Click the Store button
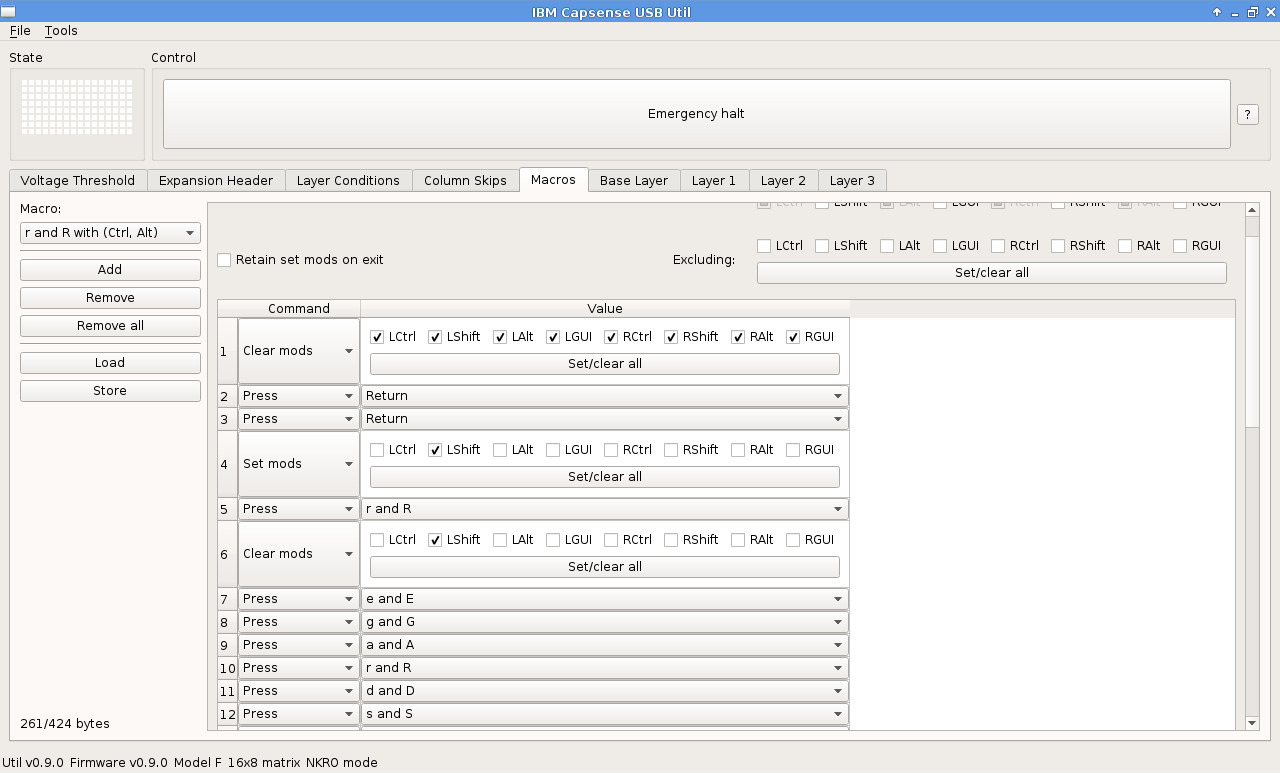The height and width of the screenshot is (773, 1280). (x=110, y=391)
